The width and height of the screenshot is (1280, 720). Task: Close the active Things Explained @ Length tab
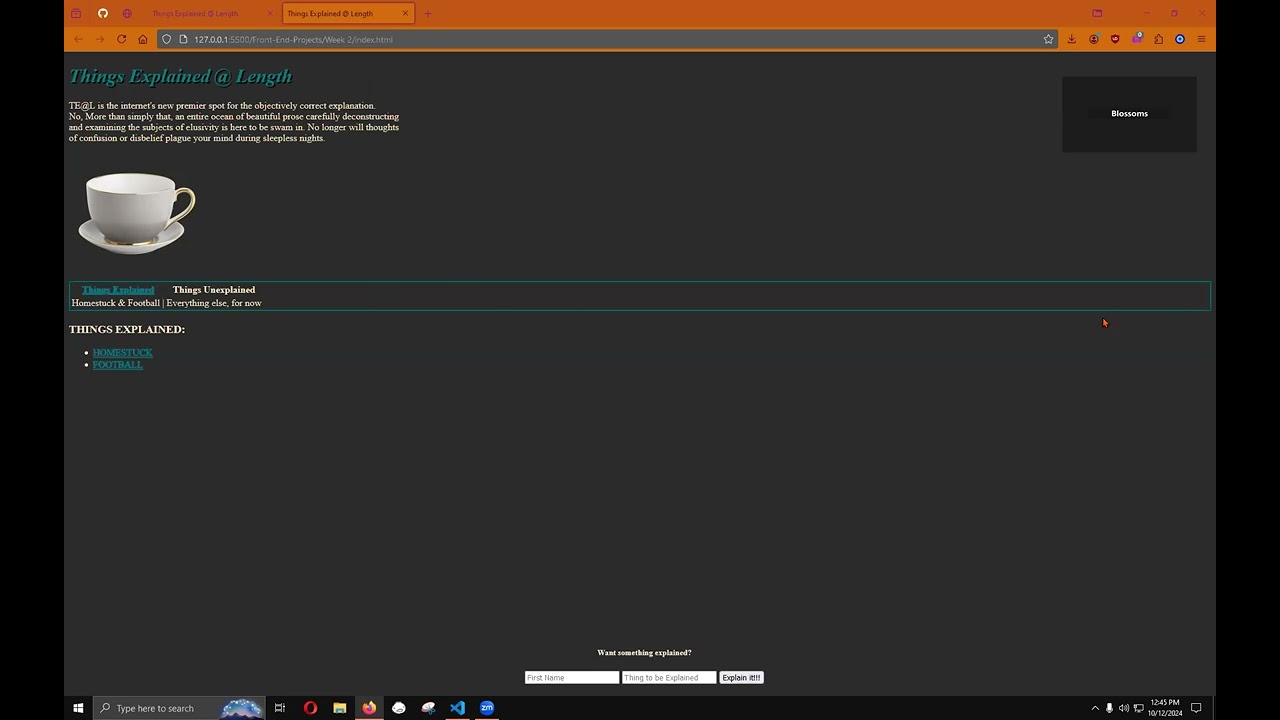coord(405,13)
